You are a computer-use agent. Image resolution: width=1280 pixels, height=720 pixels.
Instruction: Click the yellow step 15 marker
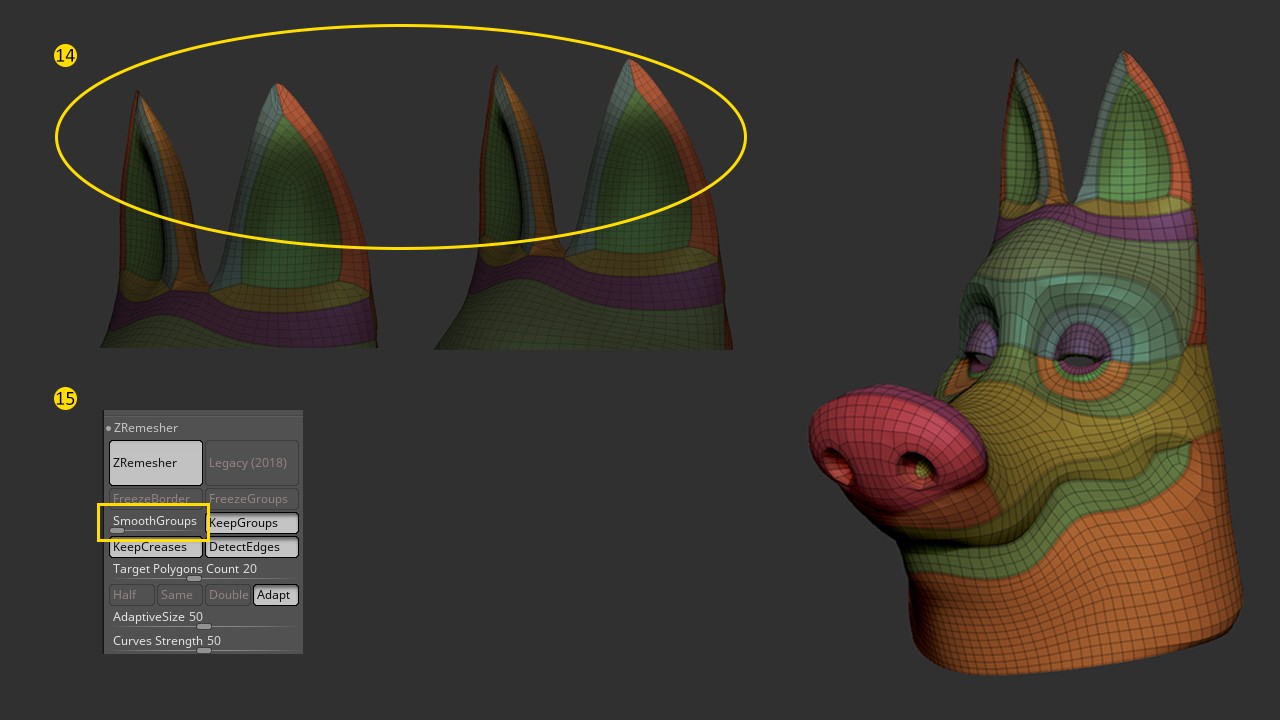point(65,399)
